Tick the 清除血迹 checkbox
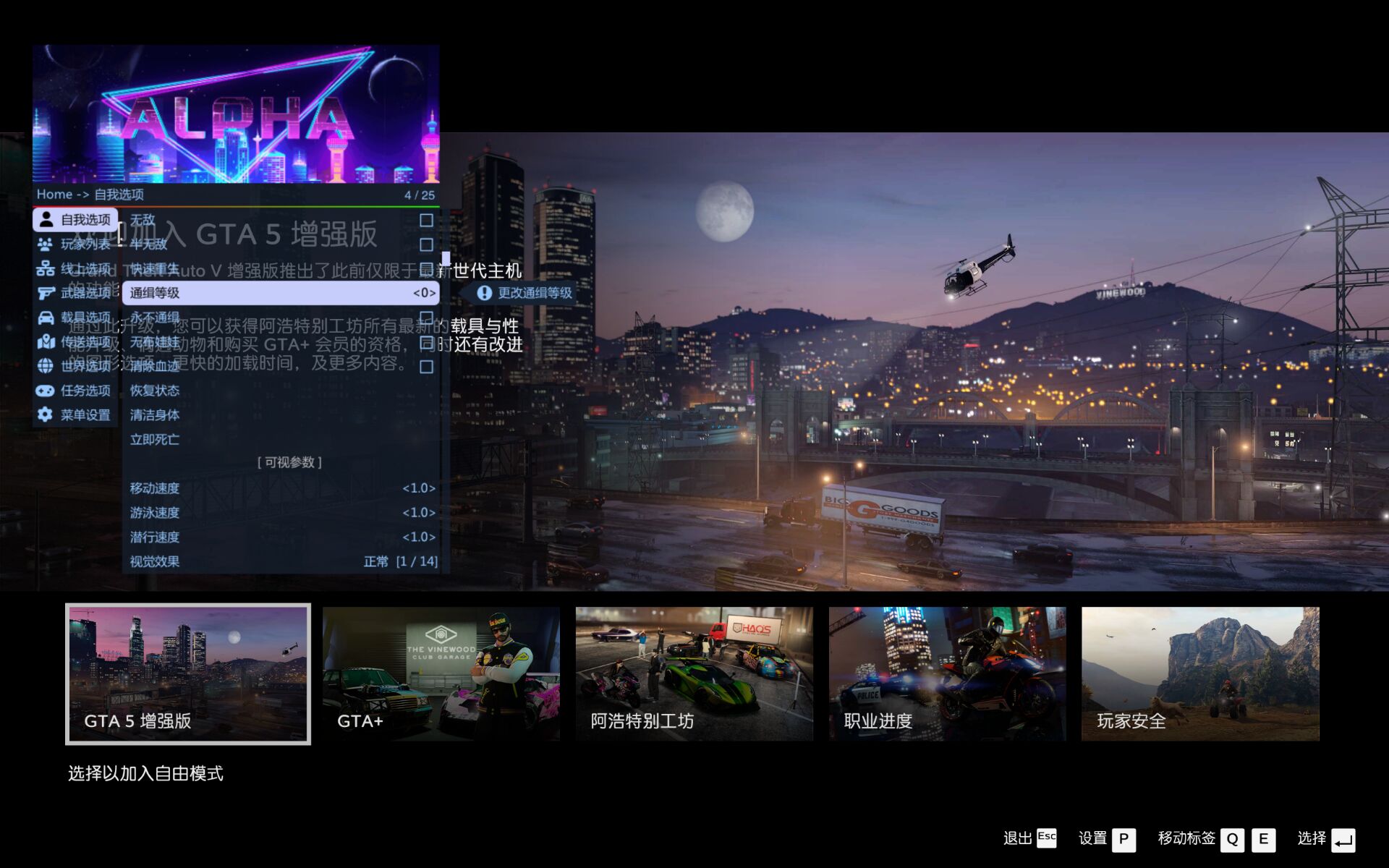 tap(426, 367)
